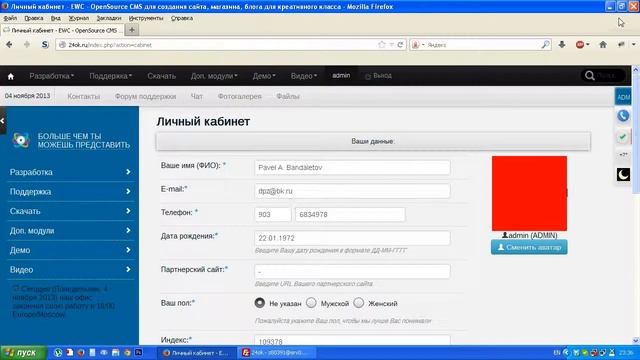Open the ADM side panel button
Image resolution: width=640 pixels, height=360 pixels.
pyautogui.click(x=623, y=97)
